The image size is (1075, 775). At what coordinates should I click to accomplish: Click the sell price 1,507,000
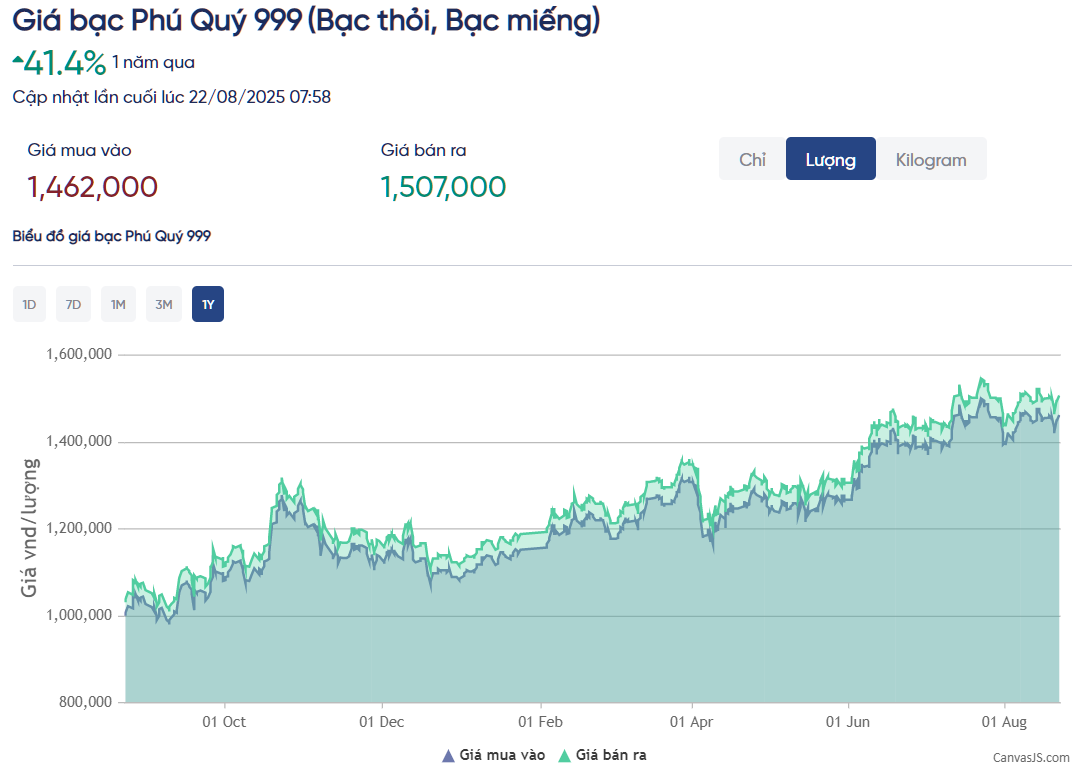point(443,187)
